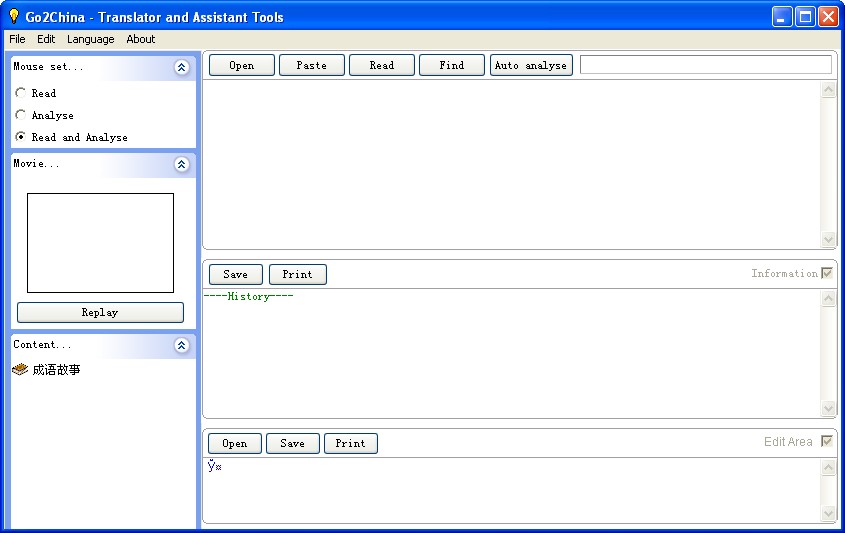Open the Language menu
Screen dimensions: 845x533
click(x=91, y=39)
